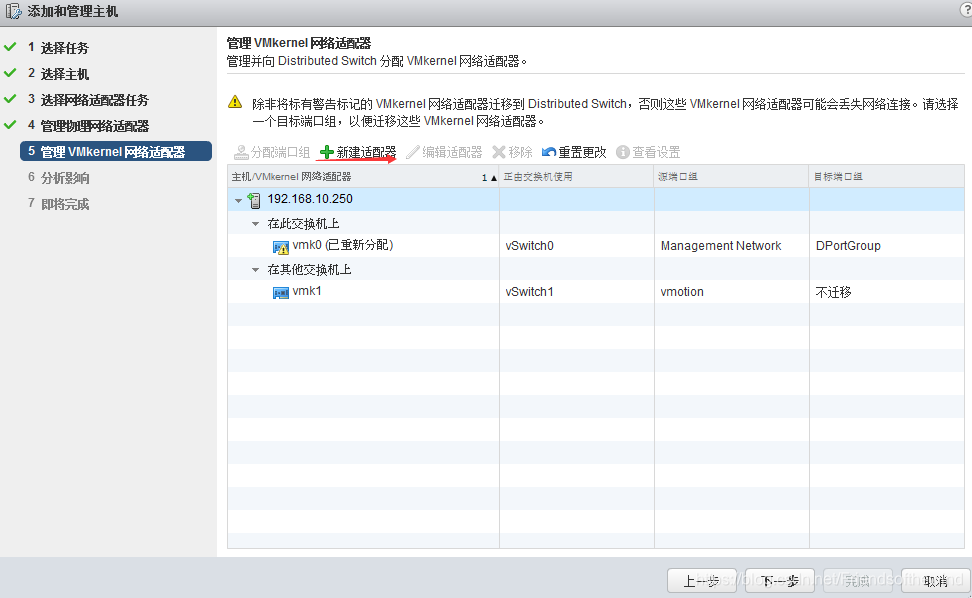Click the 完成 finish button

(x=857, y=581)
